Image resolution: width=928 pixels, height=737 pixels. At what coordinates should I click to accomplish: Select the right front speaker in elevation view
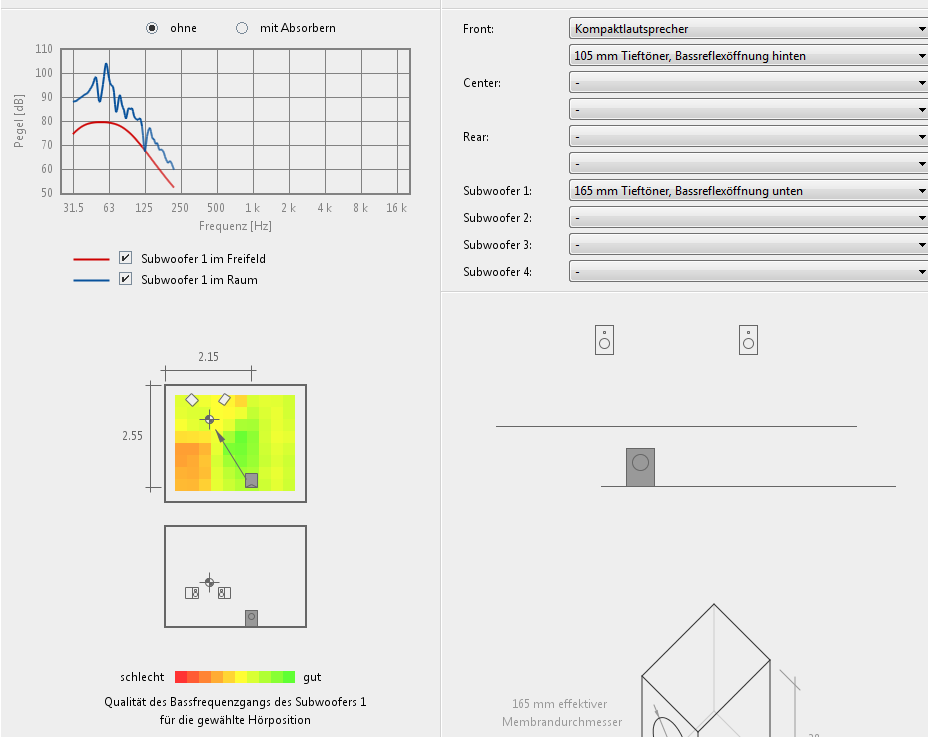coord(748,340)
